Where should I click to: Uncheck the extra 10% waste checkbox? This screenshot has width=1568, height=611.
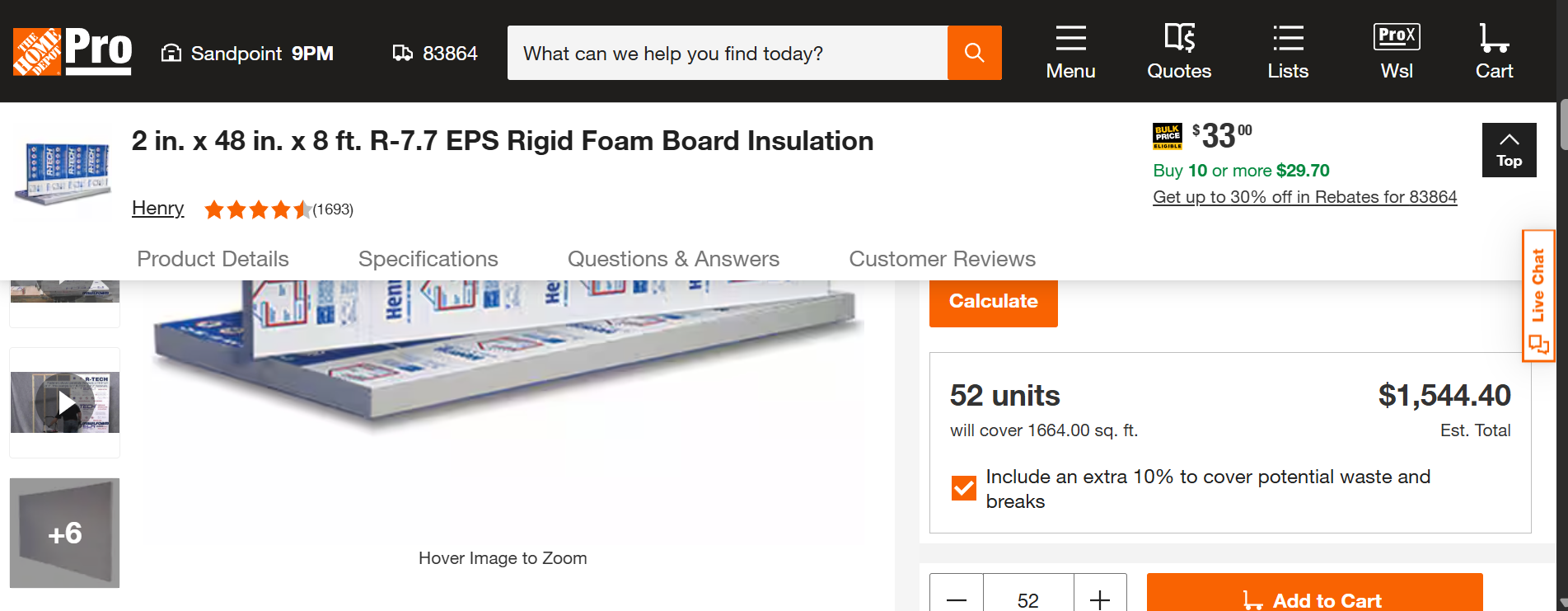point(963,488)
